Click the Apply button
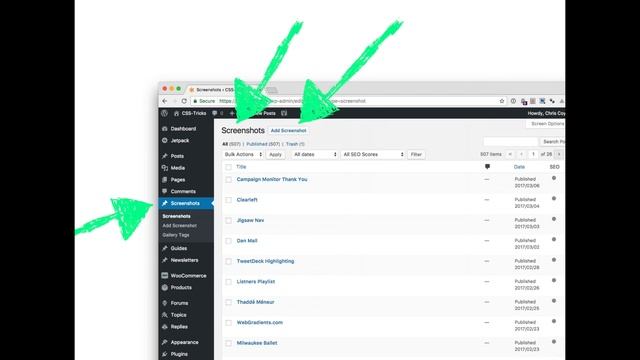The image size is (640, 360). [276, 155]
